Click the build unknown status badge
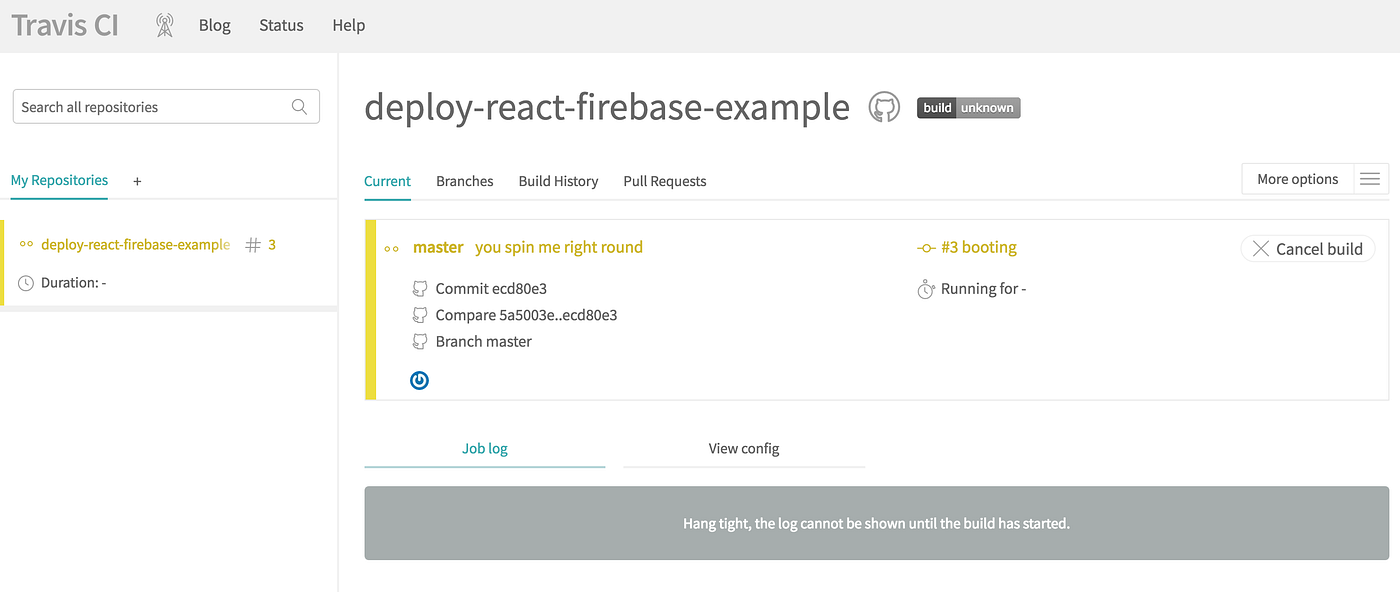The height and width of the screenshot is (592, 1400). coord(968,108)
